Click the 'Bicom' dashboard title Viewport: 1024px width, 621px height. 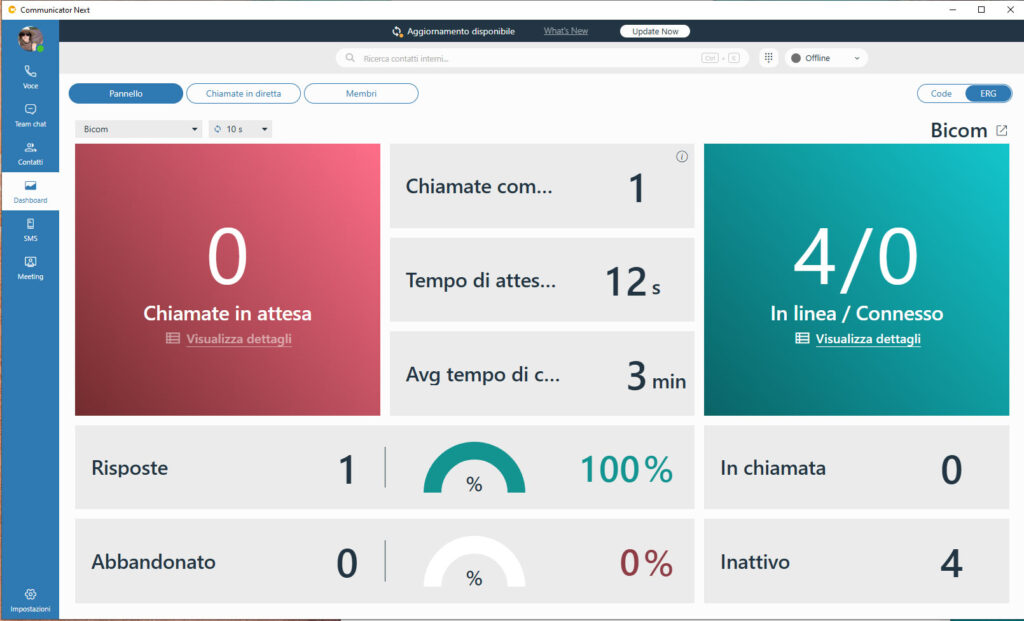(959, 130)
